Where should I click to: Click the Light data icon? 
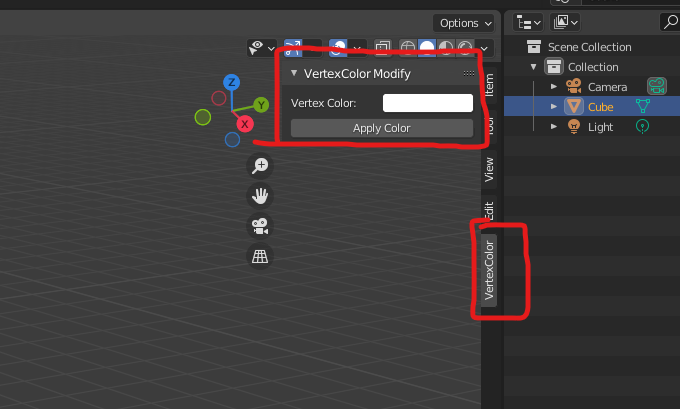pos(642,126)
